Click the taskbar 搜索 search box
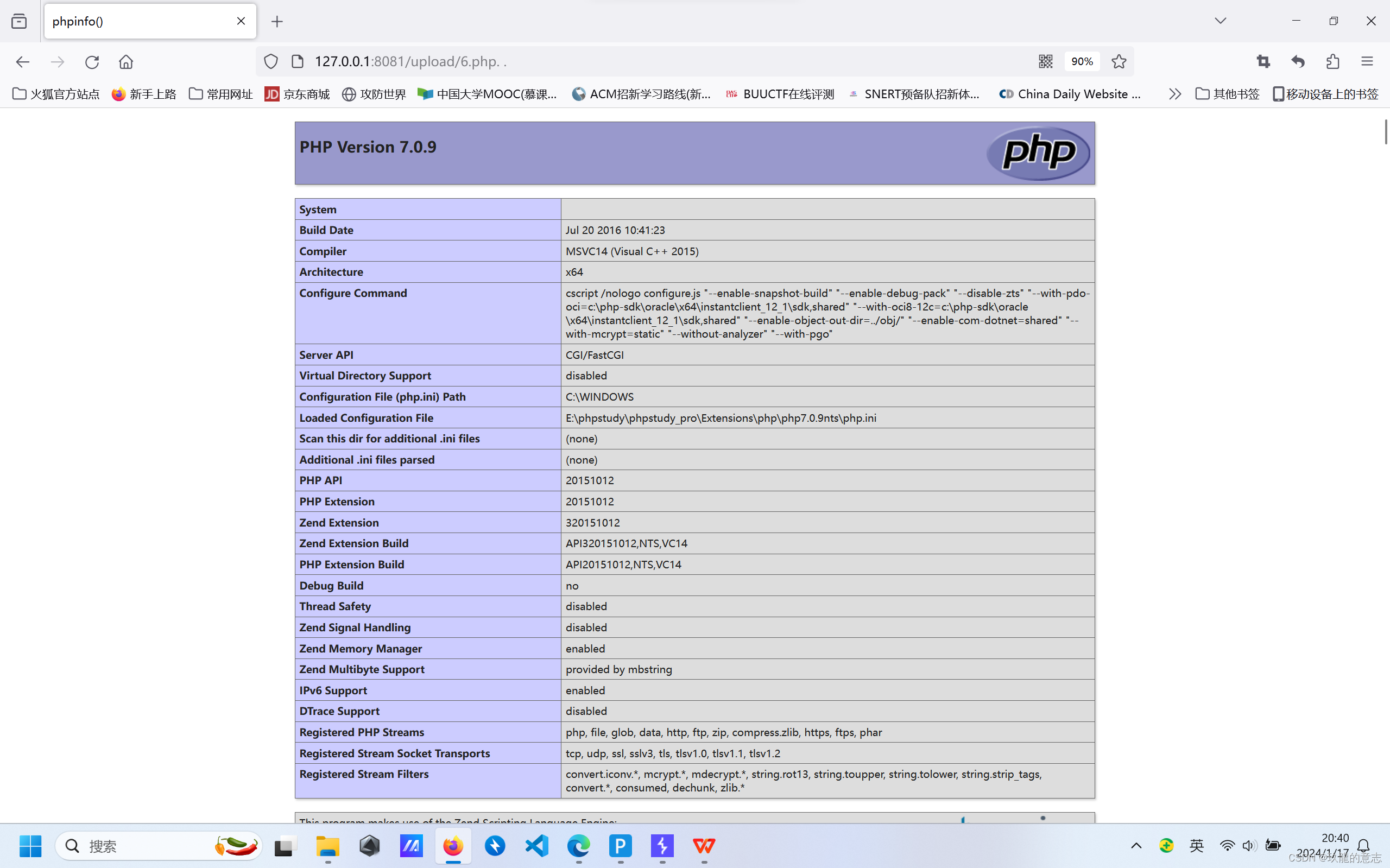This screenshot has height=868, width=1390. (x=159, y=846)
